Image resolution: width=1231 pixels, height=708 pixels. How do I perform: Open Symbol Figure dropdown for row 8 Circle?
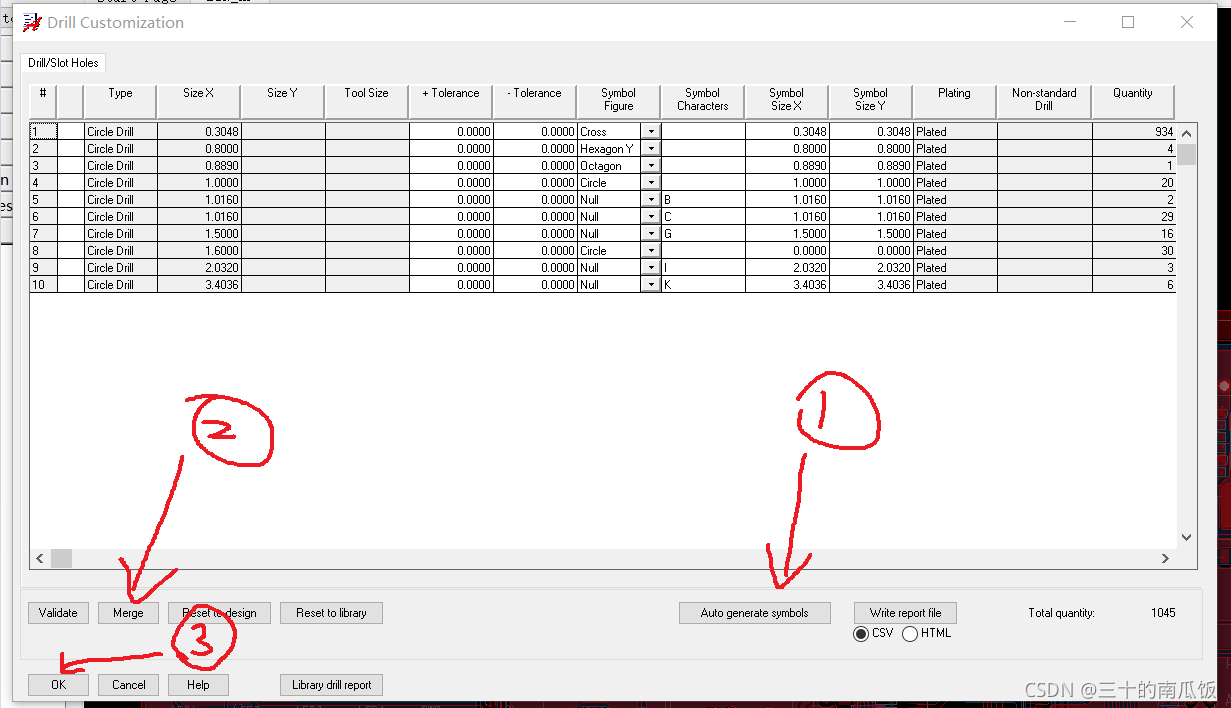pos(651,251)
